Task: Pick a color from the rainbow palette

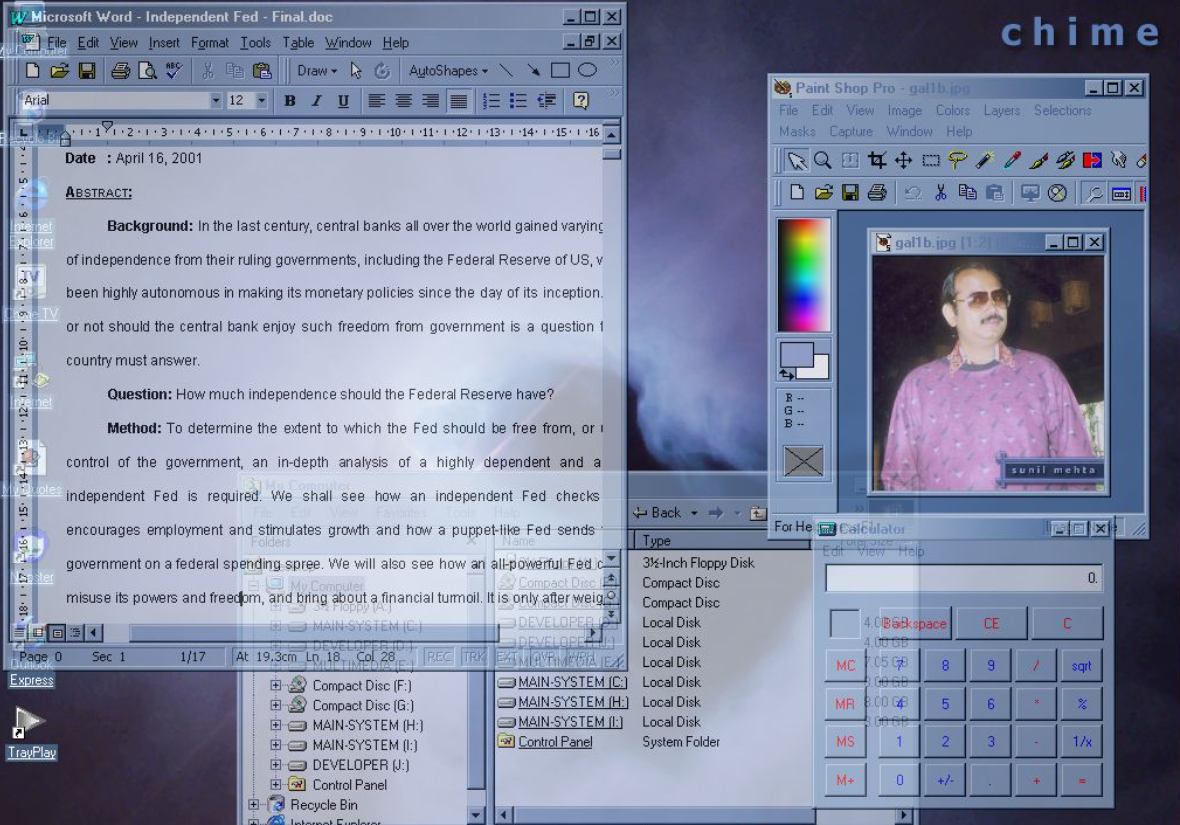Action: (804, 275)
